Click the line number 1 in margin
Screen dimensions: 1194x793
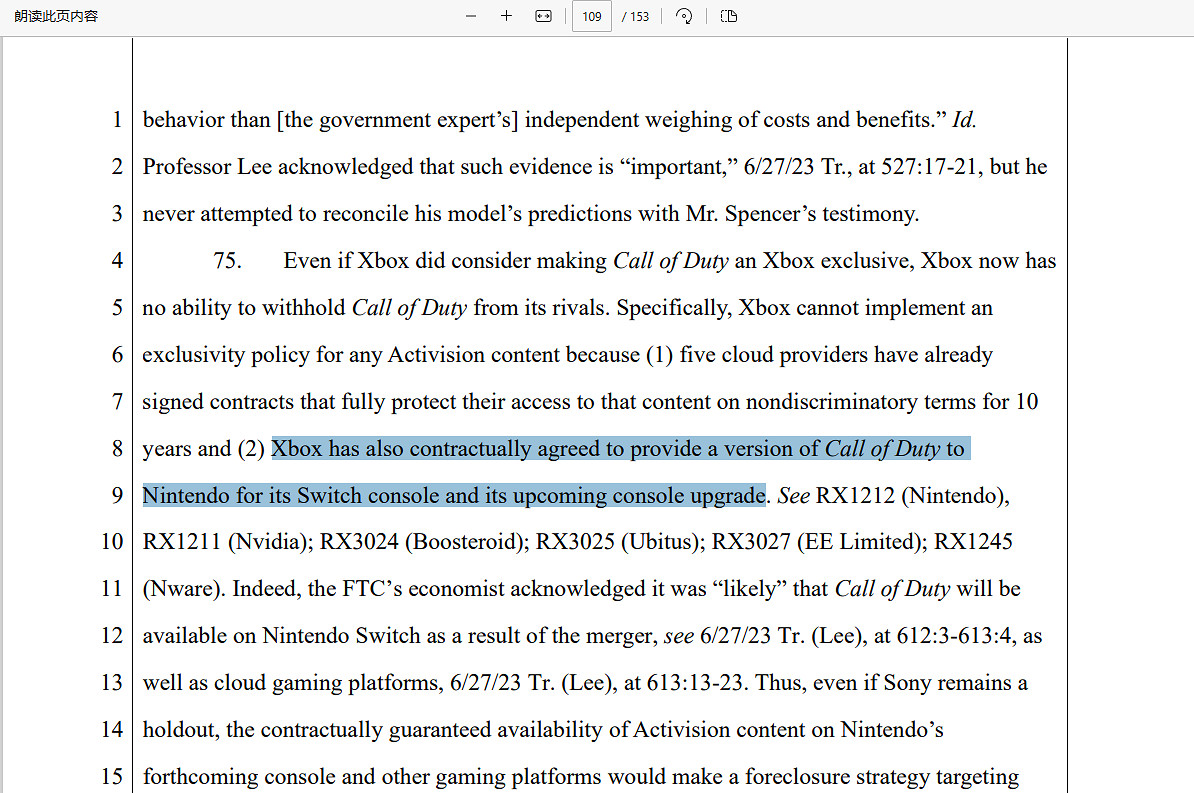click(x=117, y=120)
